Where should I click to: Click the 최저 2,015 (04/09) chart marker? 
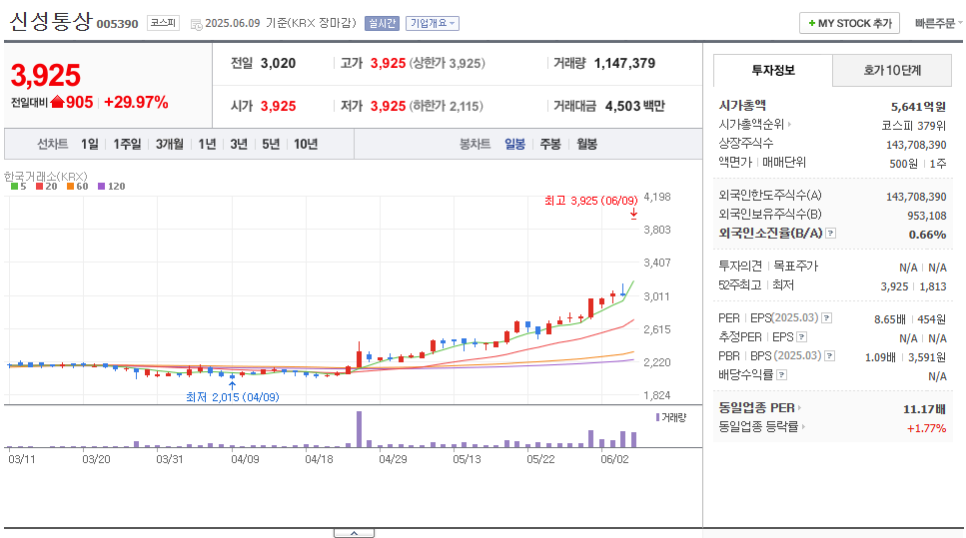(x=232, y=397)
